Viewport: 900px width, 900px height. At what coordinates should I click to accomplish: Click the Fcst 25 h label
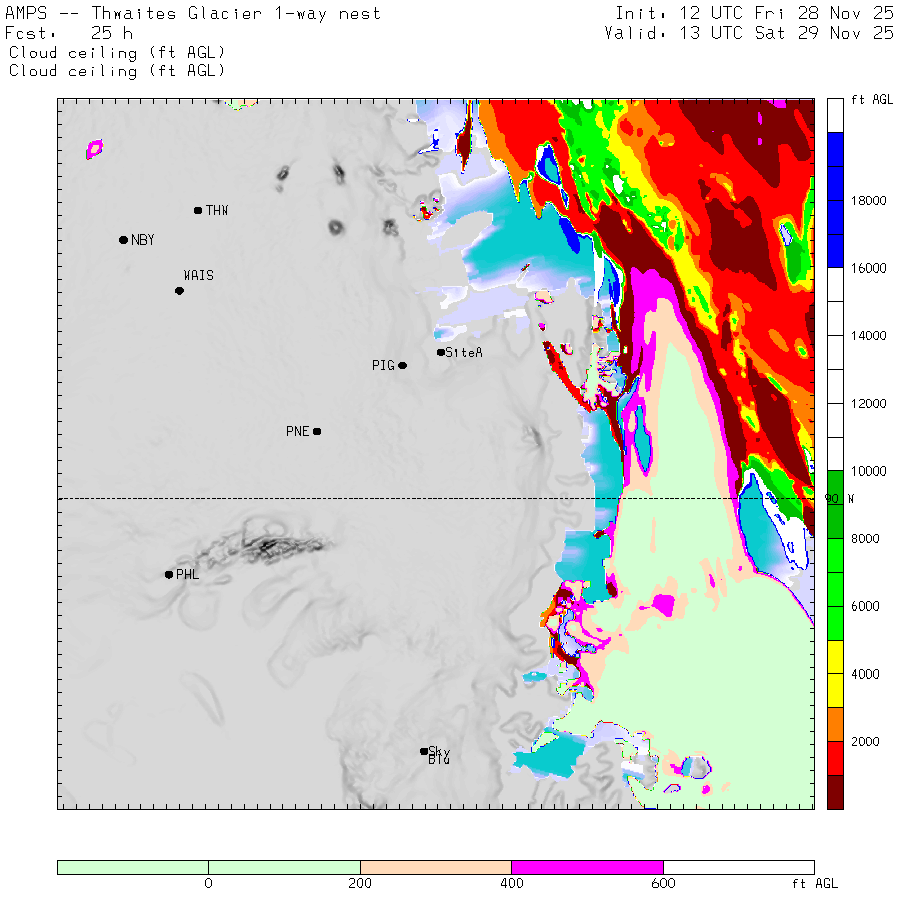tap(62, 33)
